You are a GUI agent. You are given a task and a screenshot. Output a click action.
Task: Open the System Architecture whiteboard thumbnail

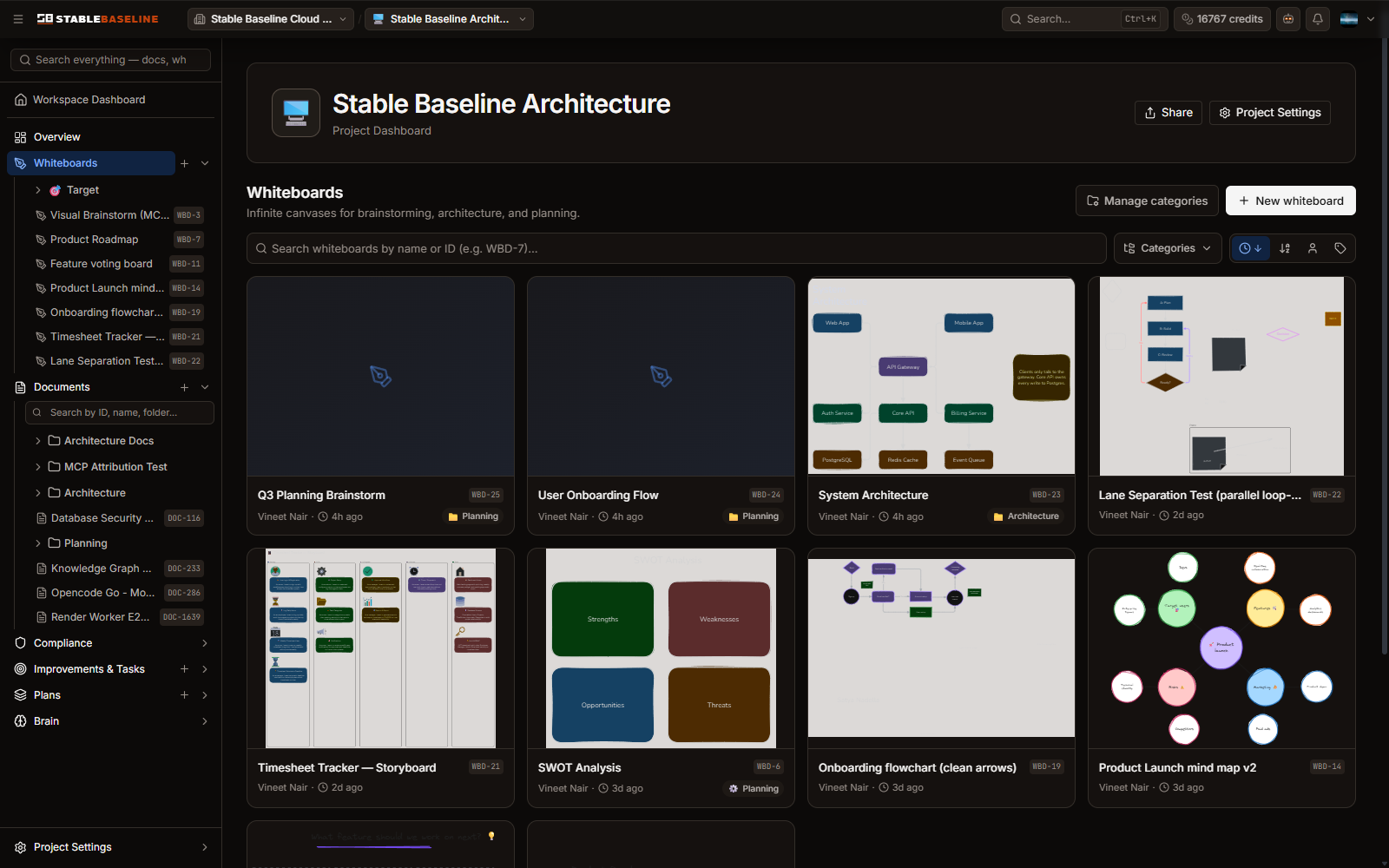tap(941, 376)
